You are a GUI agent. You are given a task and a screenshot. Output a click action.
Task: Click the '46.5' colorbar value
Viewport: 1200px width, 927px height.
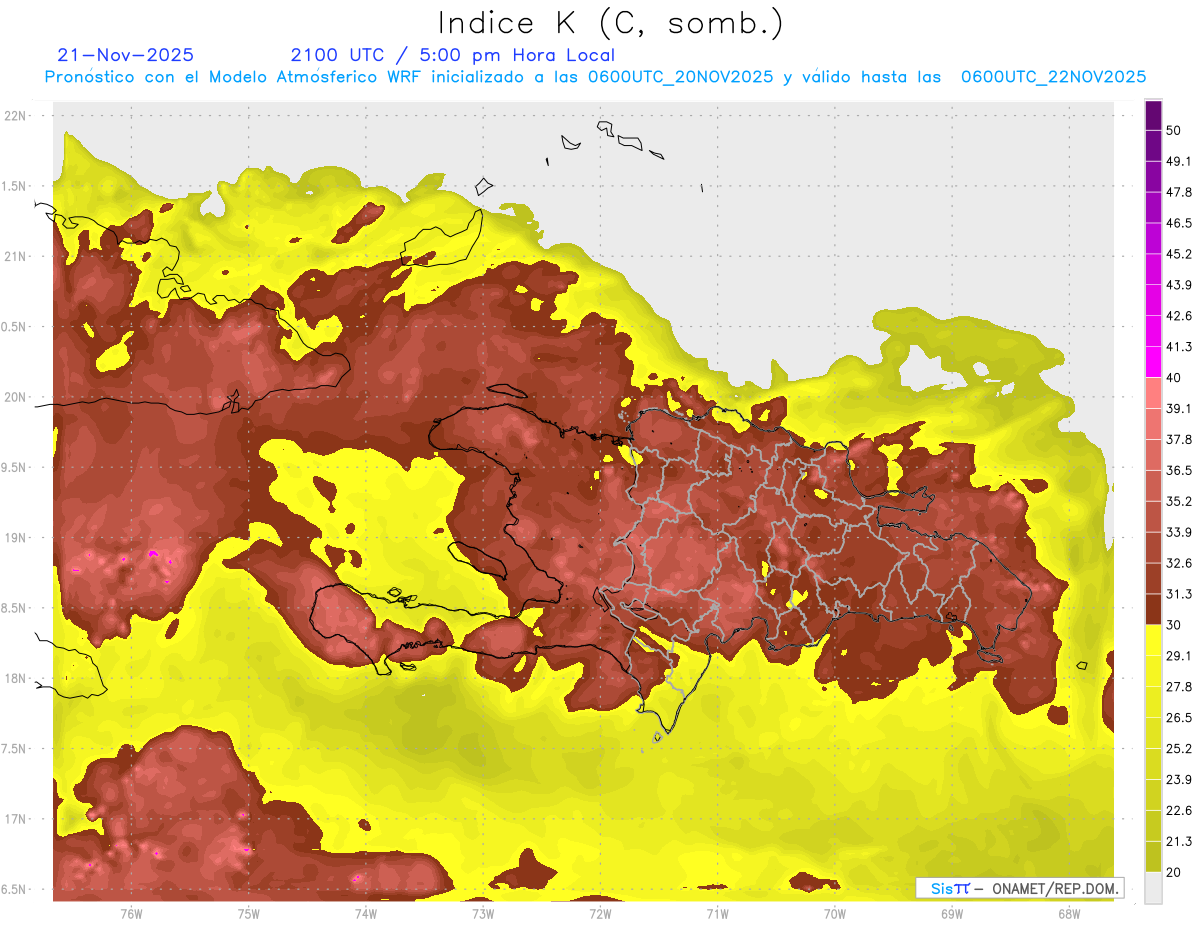1179,223
